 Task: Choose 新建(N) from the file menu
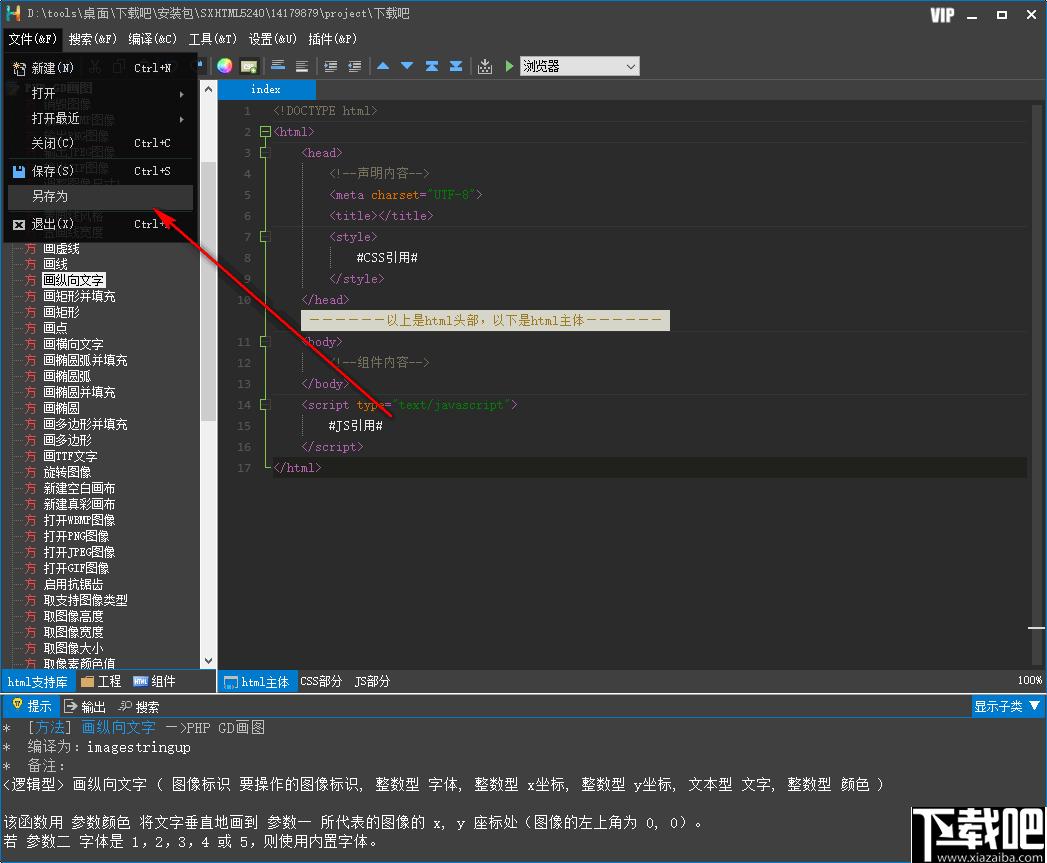tap(100, 68)
